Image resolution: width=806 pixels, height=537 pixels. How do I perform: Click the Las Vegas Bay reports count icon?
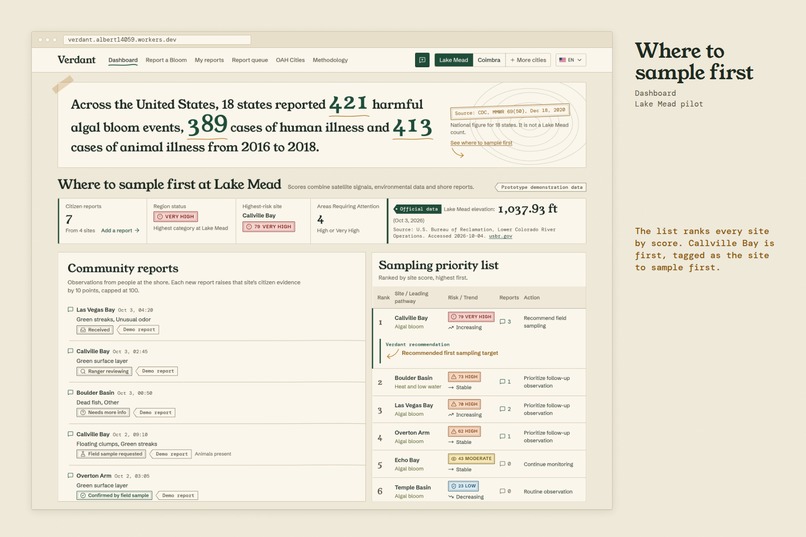502,409
